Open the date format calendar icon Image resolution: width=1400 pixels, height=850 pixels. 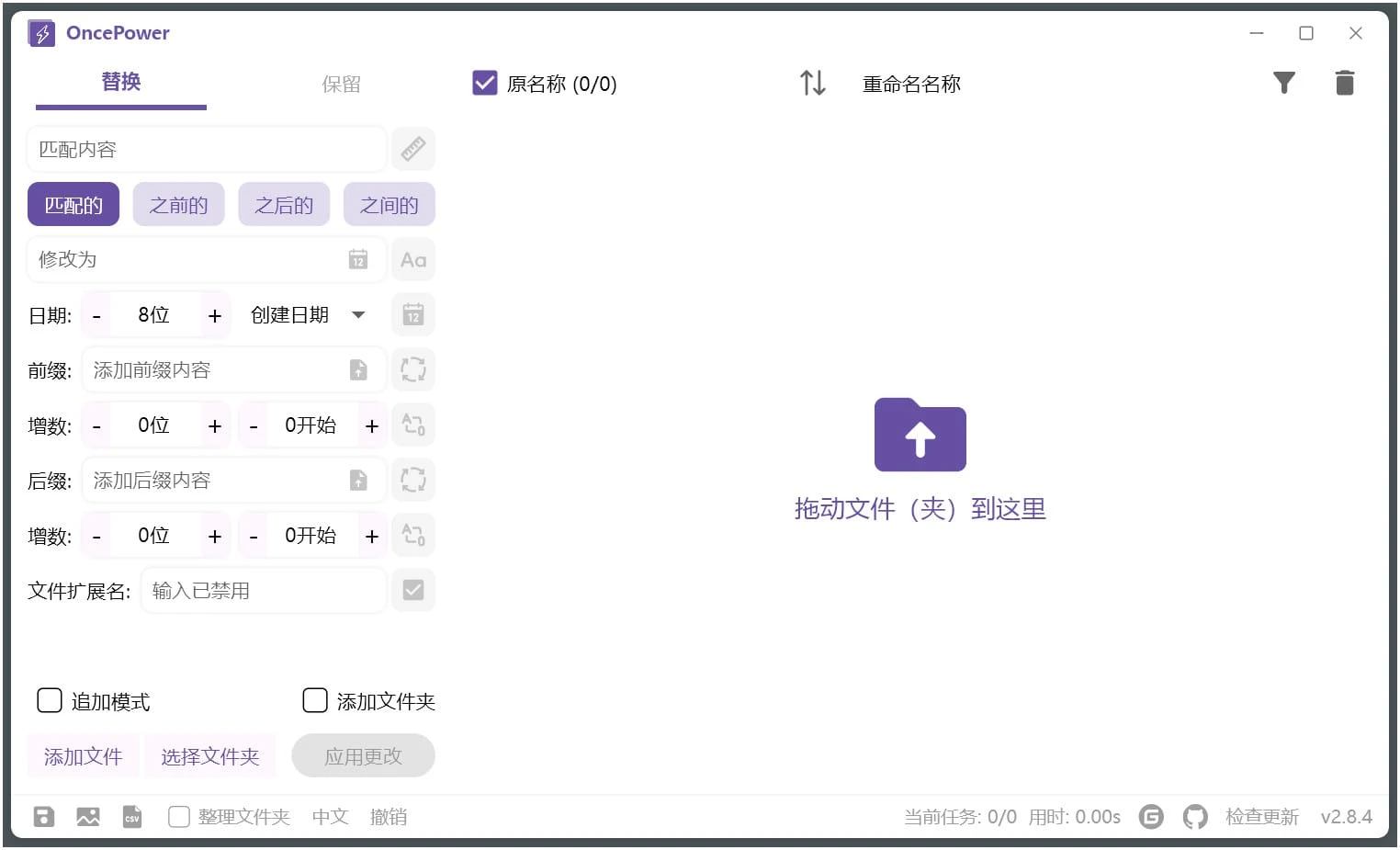[413, 314]
